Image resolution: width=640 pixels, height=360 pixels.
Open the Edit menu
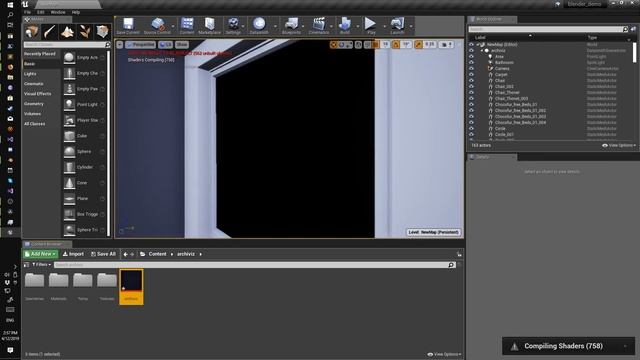(x=41, y=12)
